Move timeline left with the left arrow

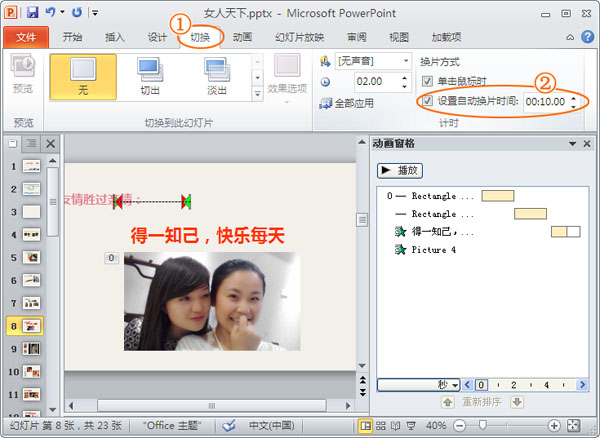point(467,385)
